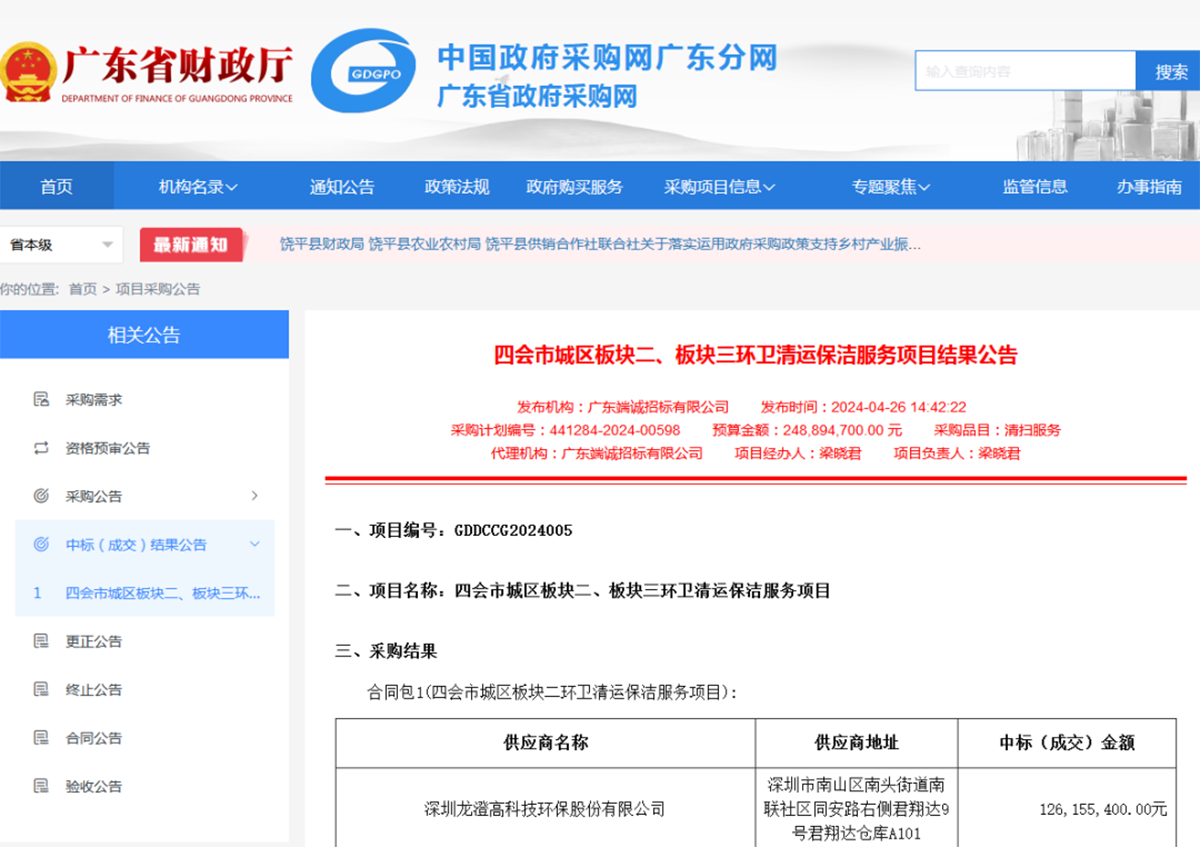Click the 最新通知 red badge
This screenshot has height=847, width=1200.
click(191, 244)
